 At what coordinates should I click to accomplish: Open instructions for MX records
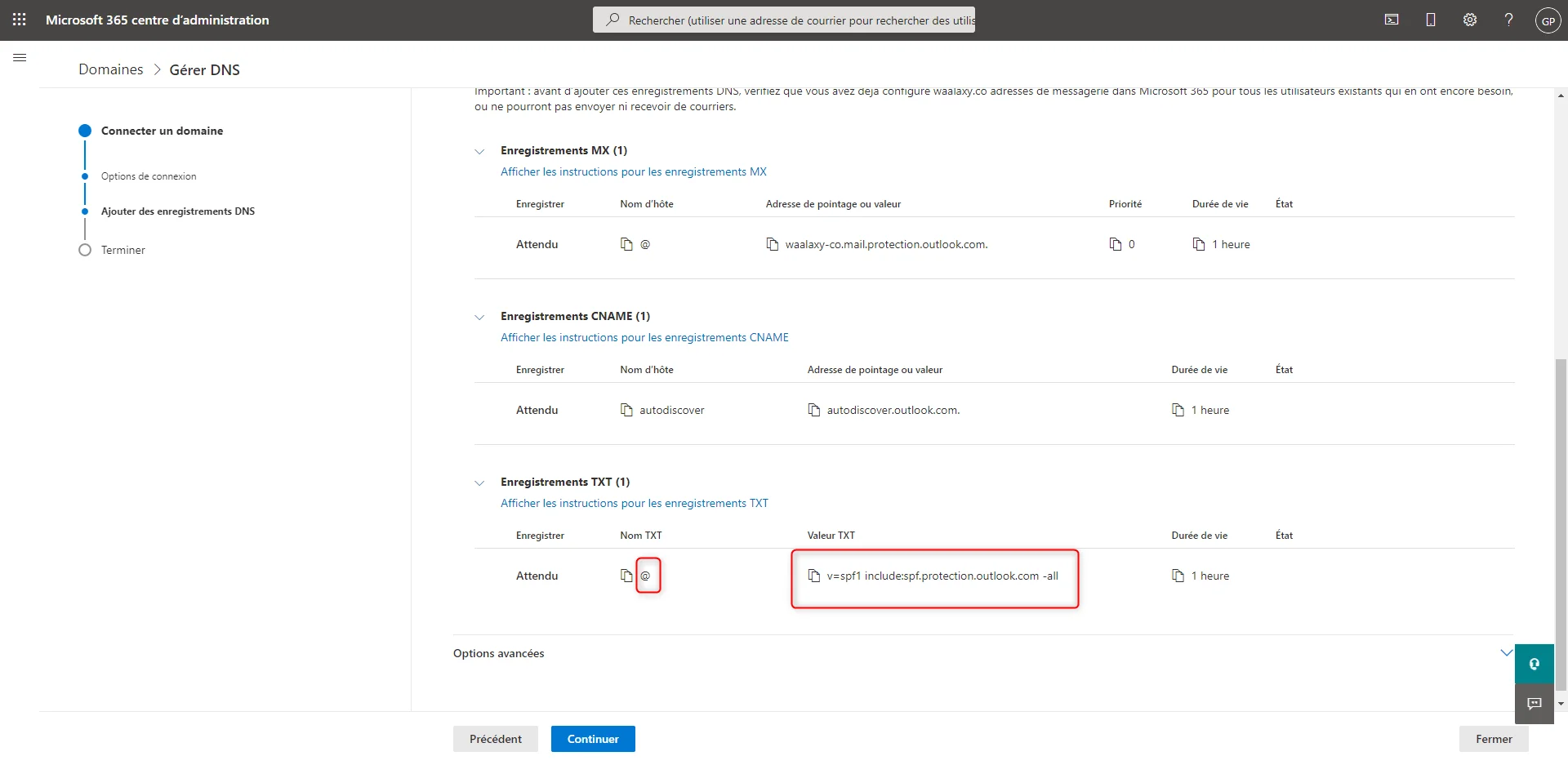(634, 171)
